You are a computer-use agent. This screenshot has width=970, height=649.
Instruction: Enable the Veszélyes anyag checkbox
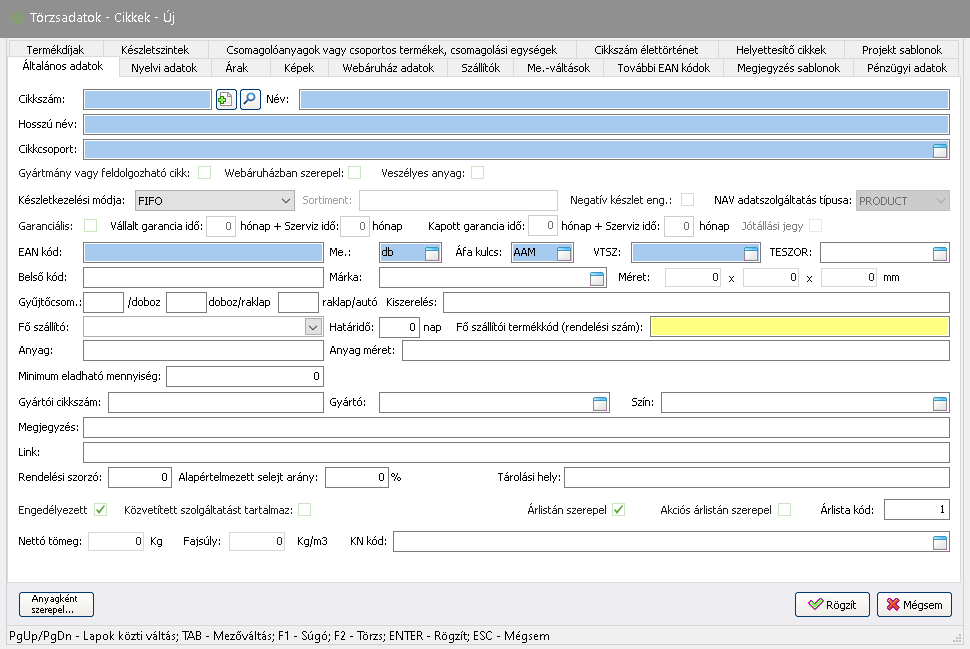coord(478,173)
